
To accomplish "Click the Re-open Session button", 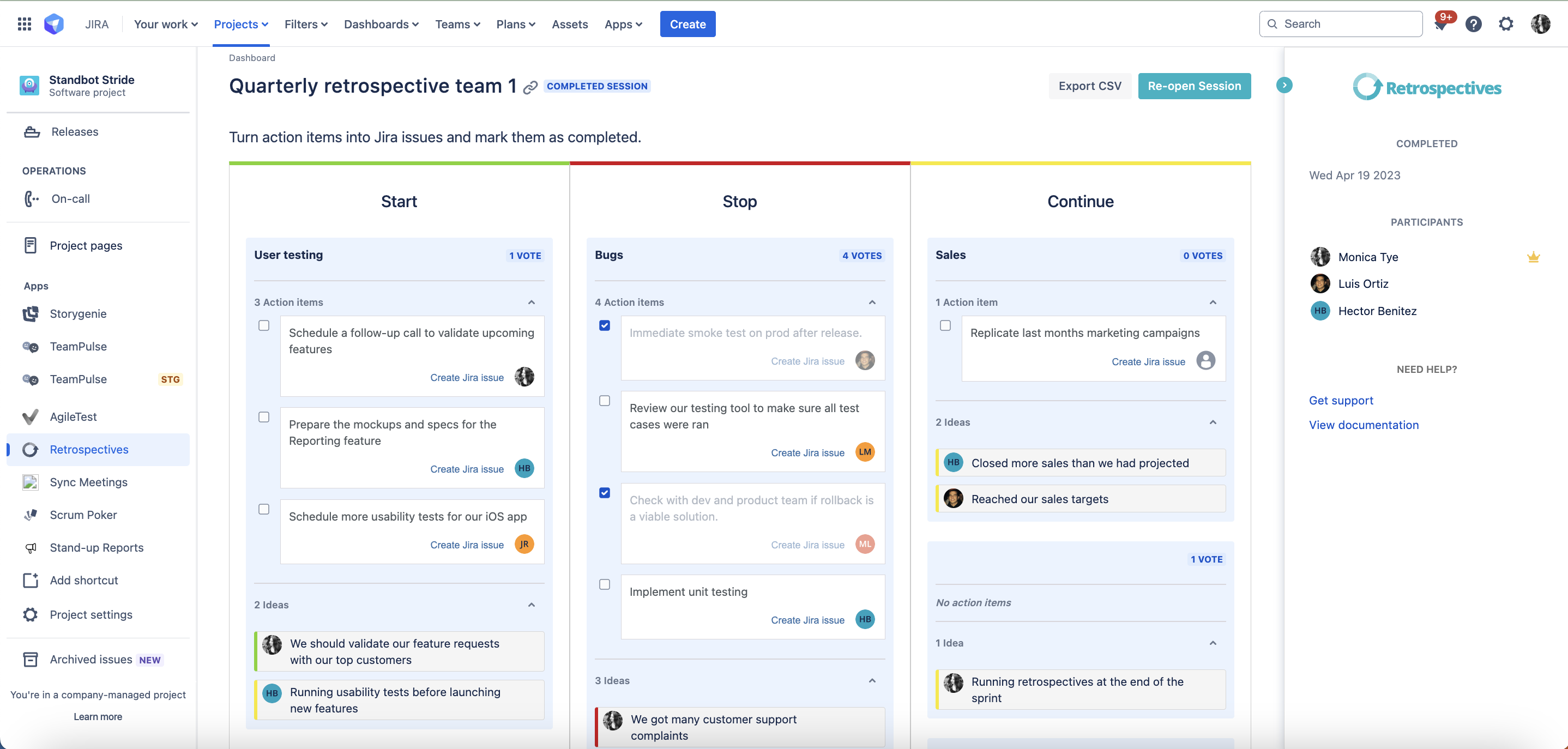I will (x=1194, y=86).
